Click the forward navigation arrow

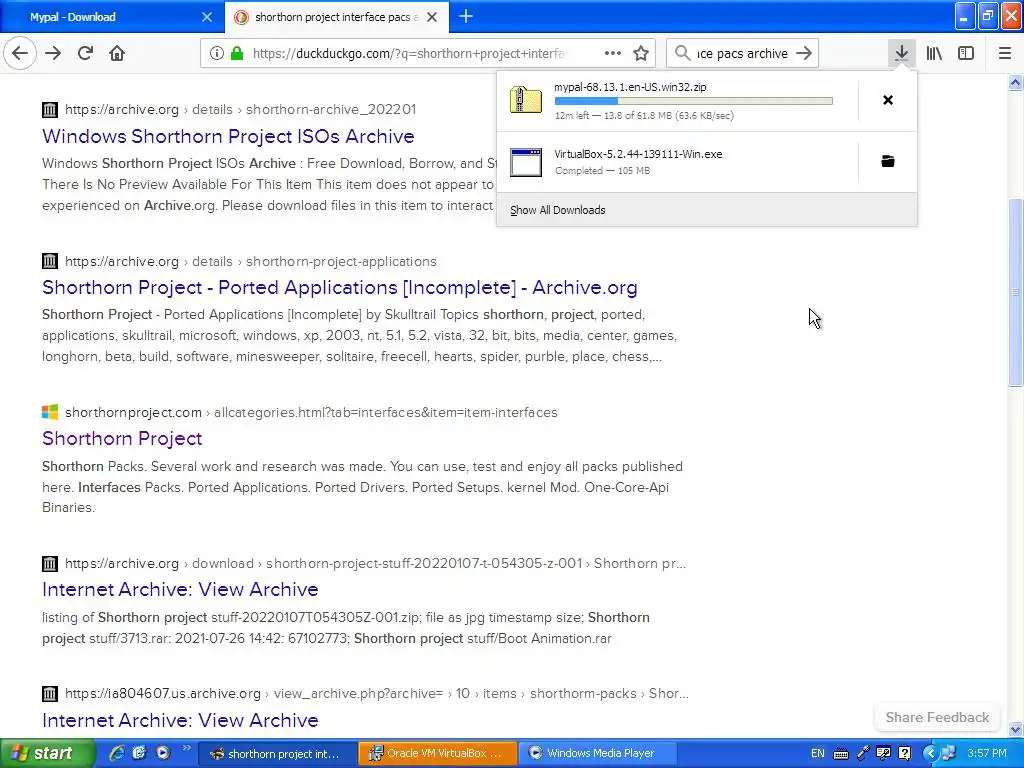[x=53, y=53]
